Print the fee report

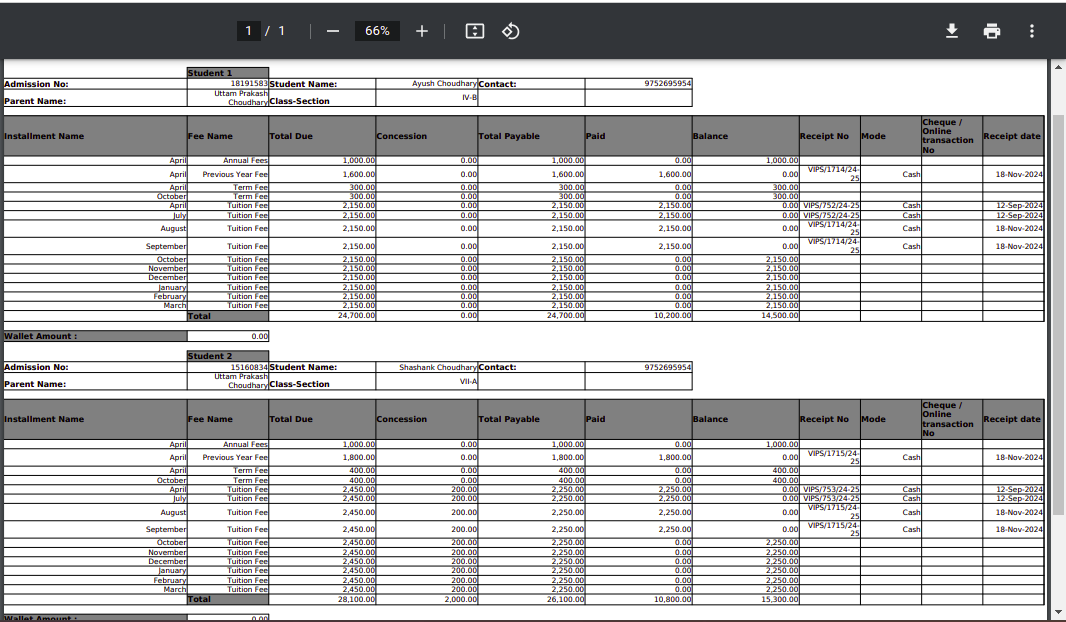pyautogui.click(x=992, y=31)
